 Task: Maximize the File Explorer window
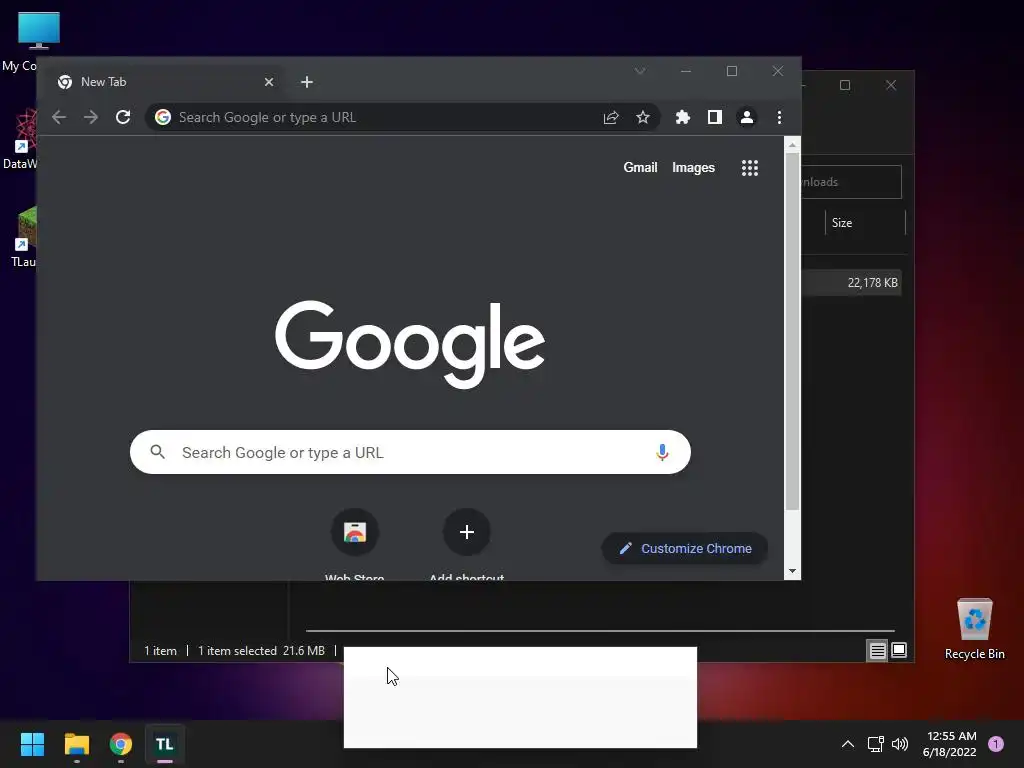845,85
